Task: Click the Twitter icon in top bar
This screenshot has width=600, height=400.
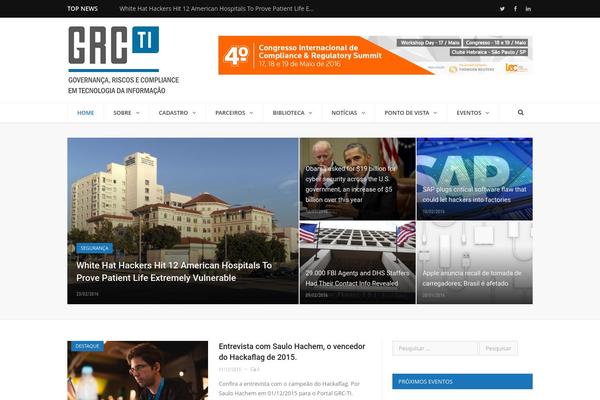Action: pos(502,8)
